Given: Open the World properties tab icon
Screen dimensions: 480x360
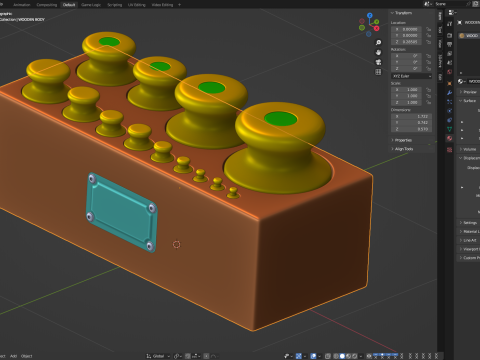Looking at the screenshot, I should (x=450, y=72).
